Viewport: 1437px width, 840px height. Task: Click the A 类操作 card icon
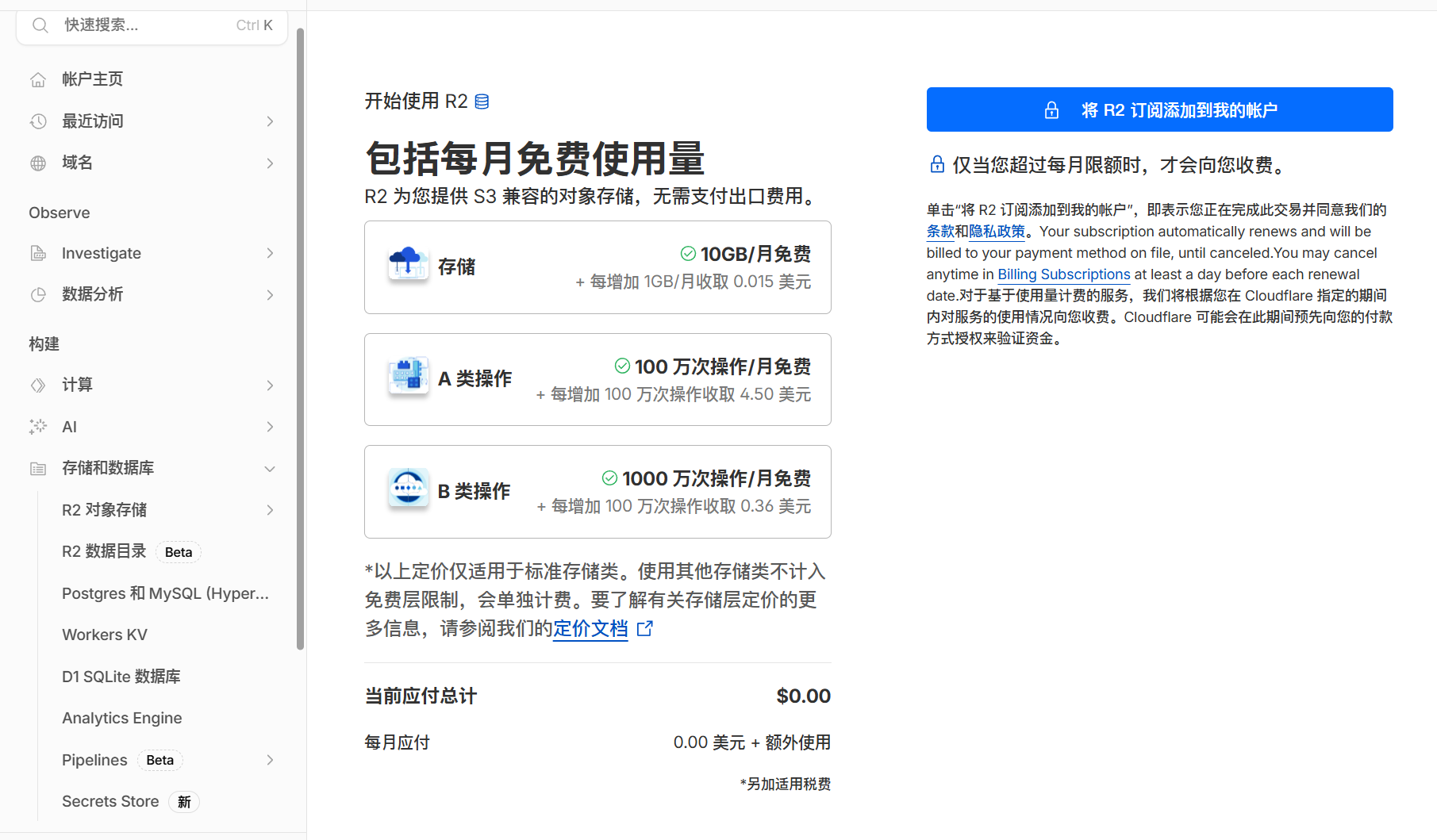(408, 377)
